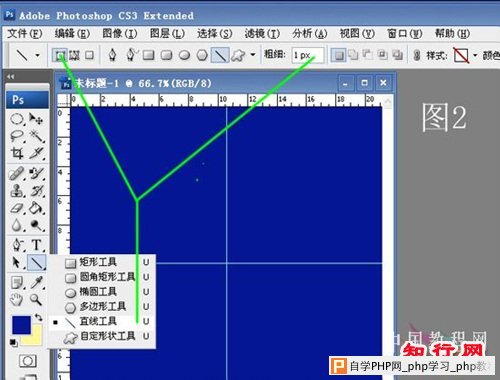Choose 矩形工具 from flyout

102,262
